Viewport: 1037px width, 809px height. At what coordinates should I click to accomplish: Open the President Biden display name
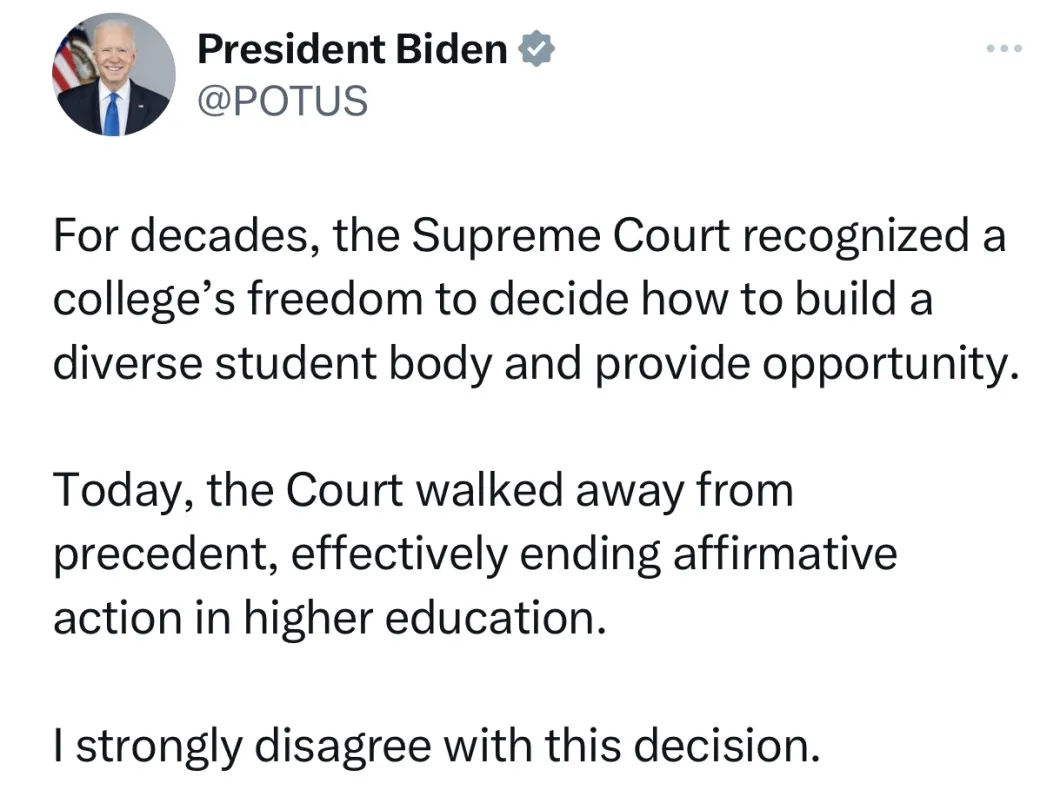(352, 49)
